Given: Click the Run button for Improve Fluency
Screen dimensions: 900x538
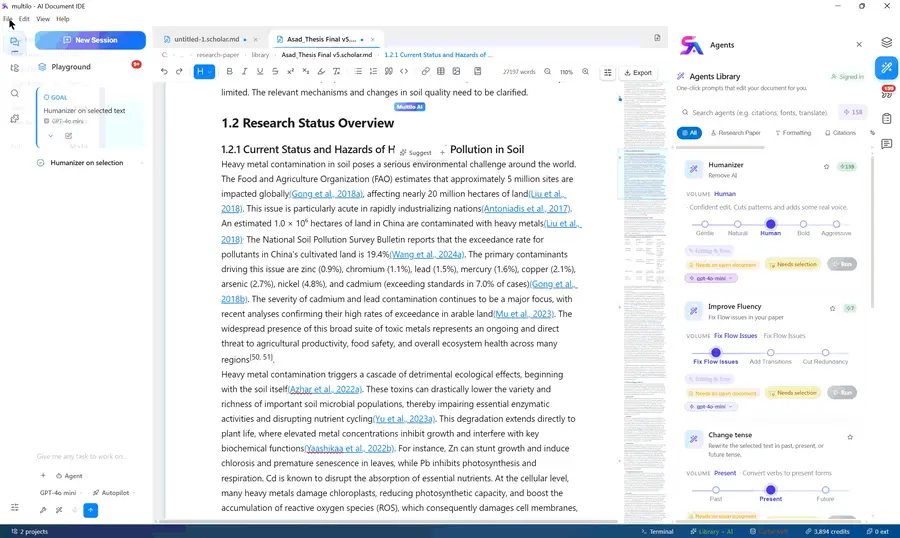Looking at the screenshot, I should pyautogui.click(x=842, y=393).
